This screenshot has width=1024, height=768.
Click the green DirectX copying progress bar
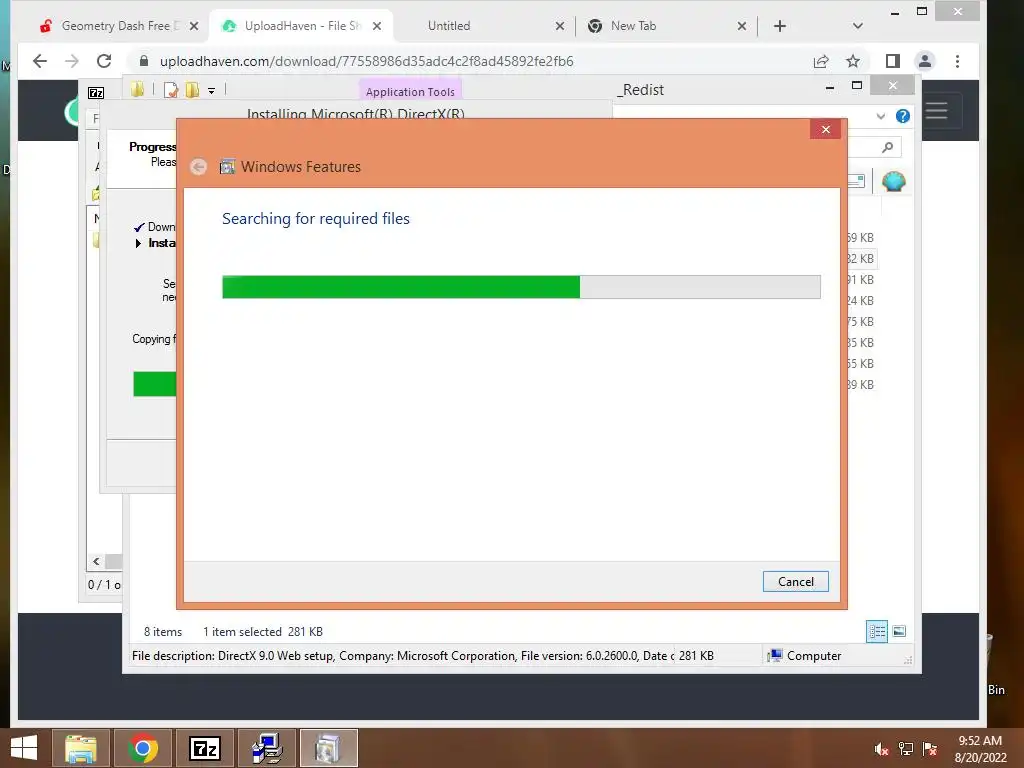[x=155, y=384]
